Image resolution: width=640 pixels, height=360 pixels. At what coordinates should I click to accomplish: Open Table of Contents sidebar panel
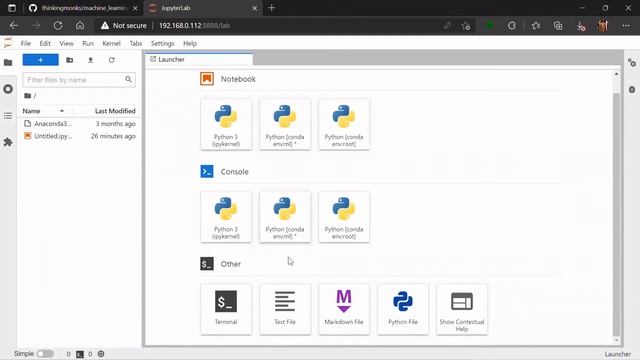(x=8, y=116)
